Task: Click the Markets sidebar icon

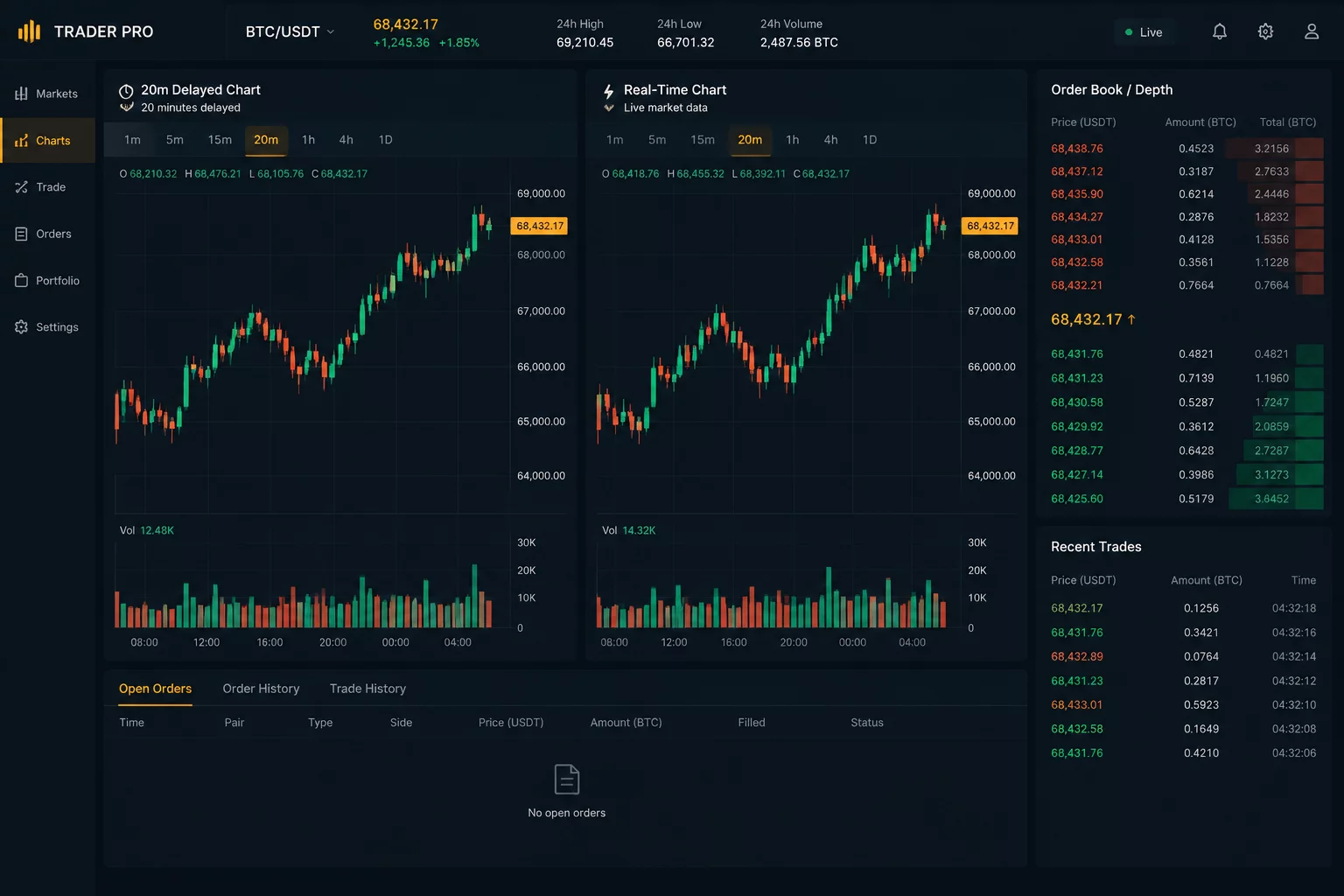Action: tap(21, 94)
